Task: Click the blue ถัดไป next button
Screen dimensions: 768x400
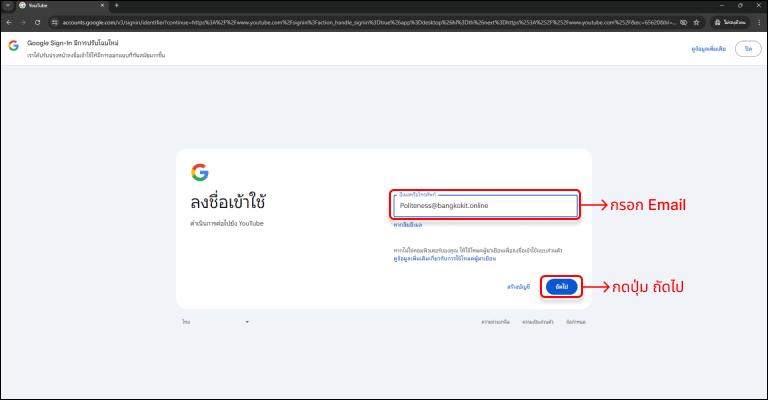Action: pos(561,287)
